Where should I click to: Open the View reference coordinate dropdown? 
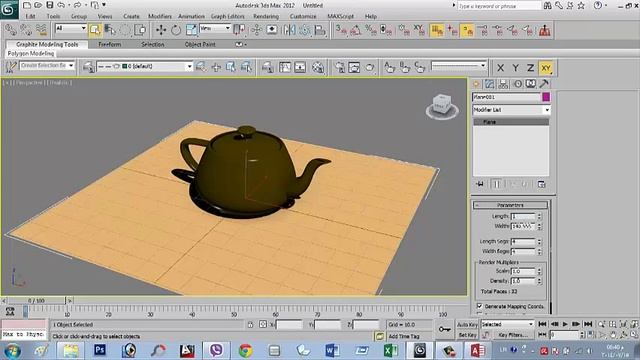(215, 28)
